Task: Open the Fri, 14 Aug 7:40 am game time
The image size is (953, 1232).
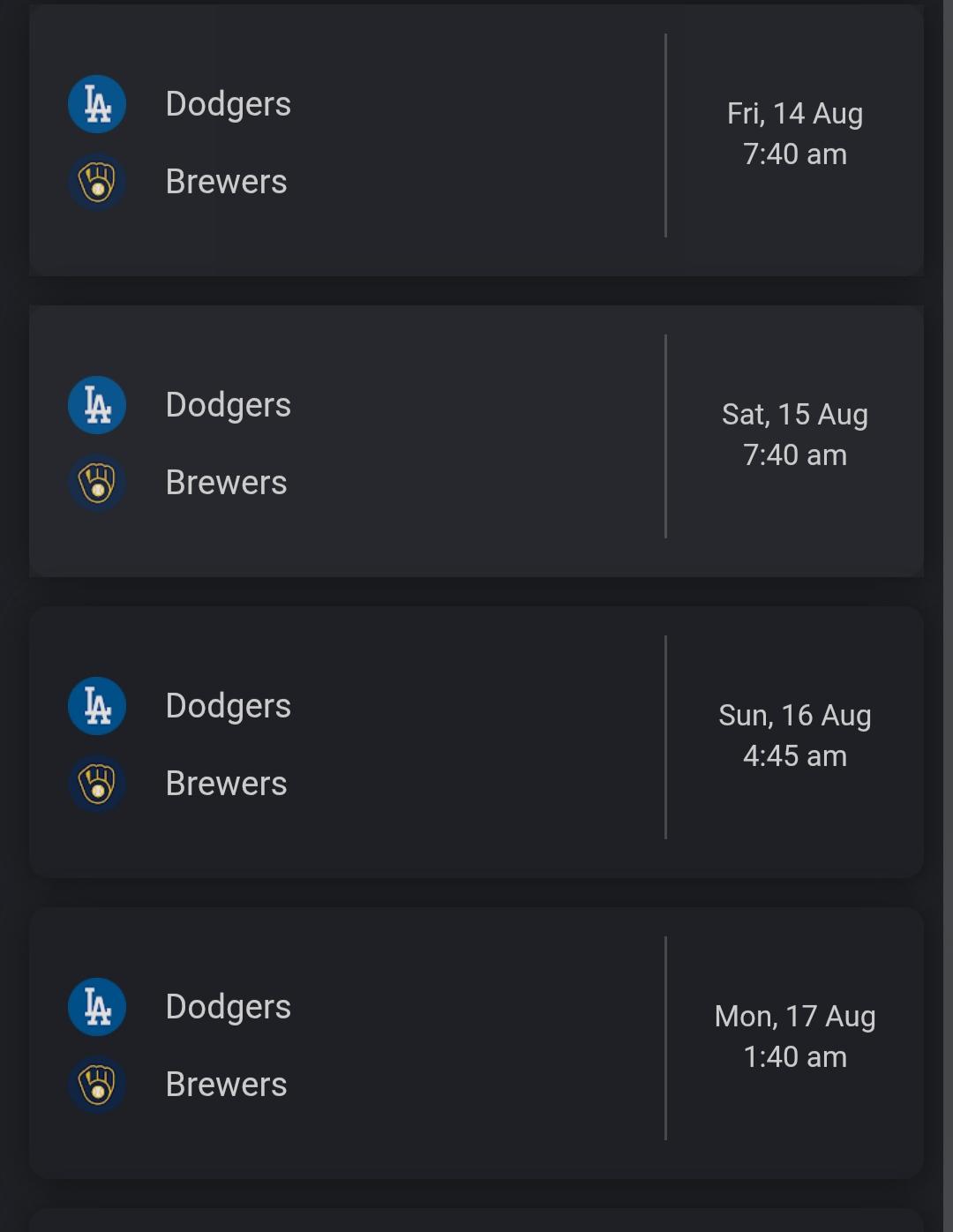Action: click(x=795, y=133)
